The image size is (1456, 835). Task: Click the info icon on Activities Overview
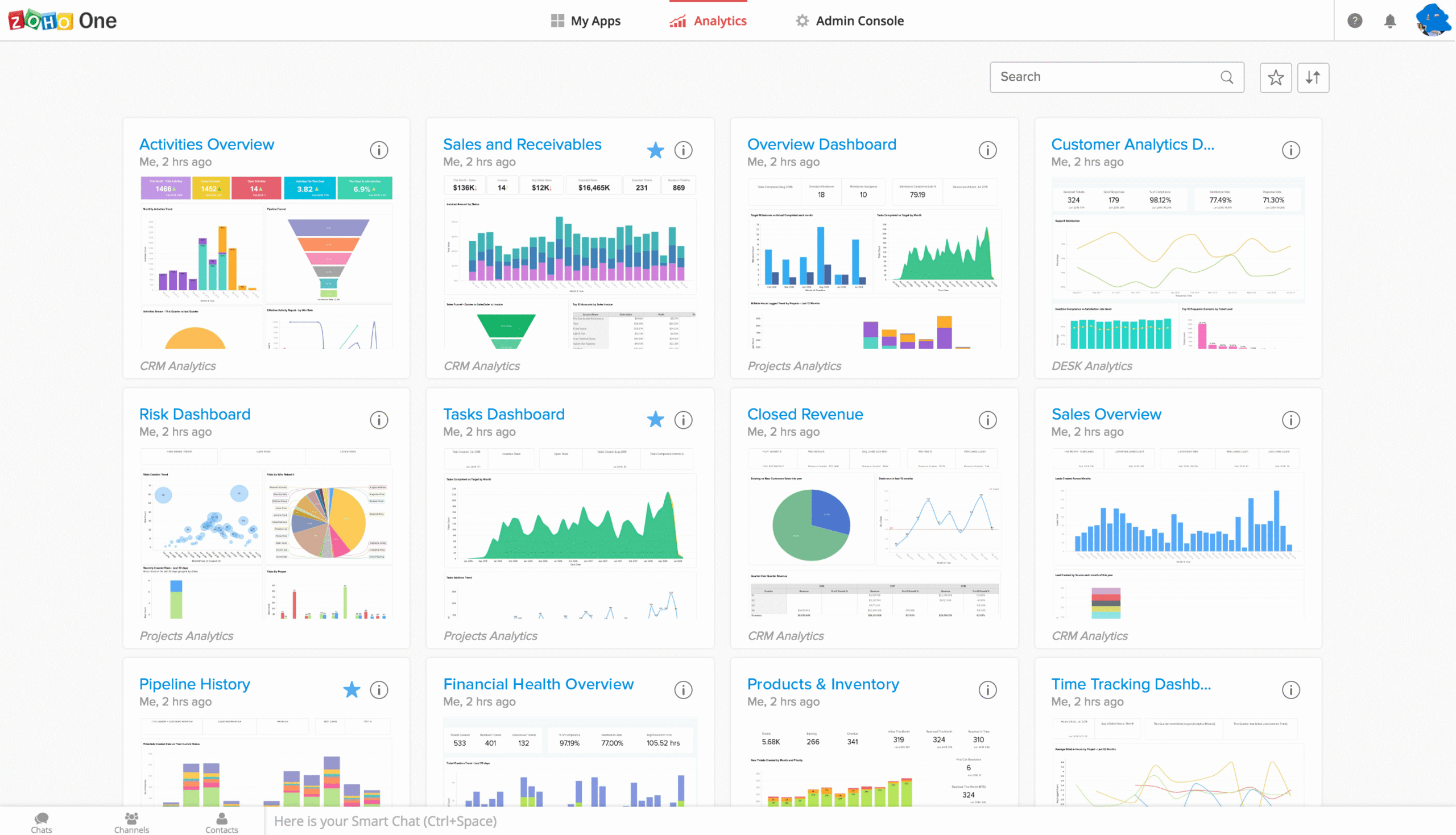pyautogui.click(x=378, y=150)
